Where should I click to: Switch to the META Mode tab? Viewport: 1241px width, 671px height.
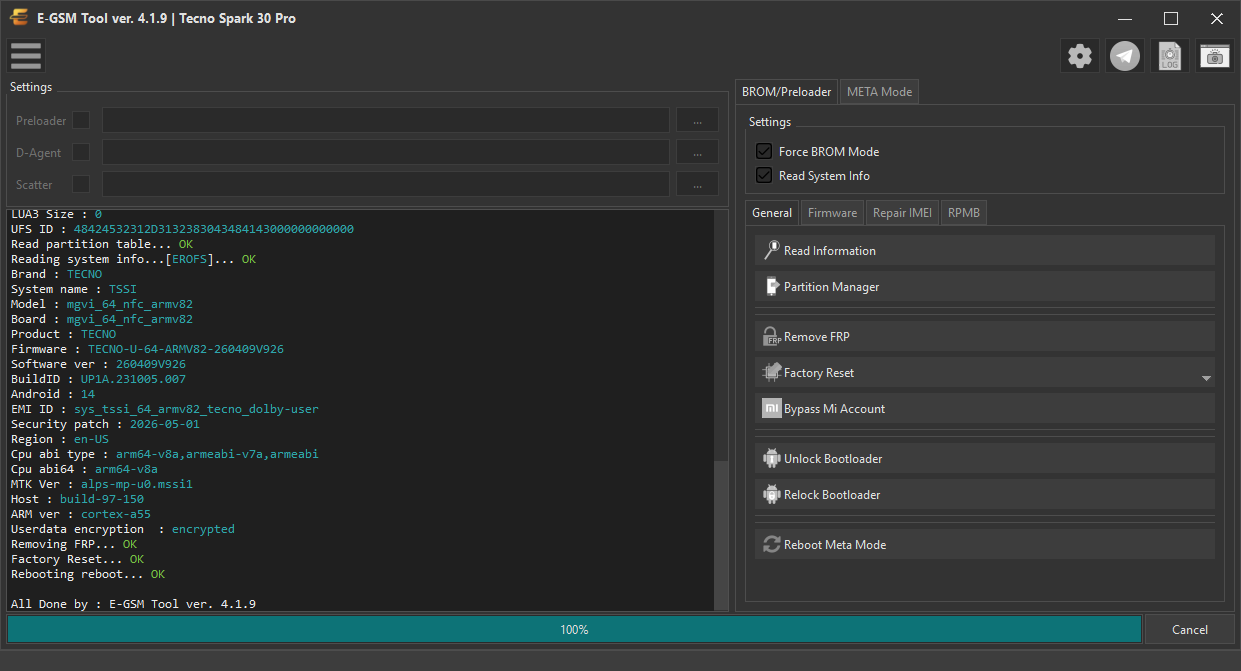(x=879, y=91)
